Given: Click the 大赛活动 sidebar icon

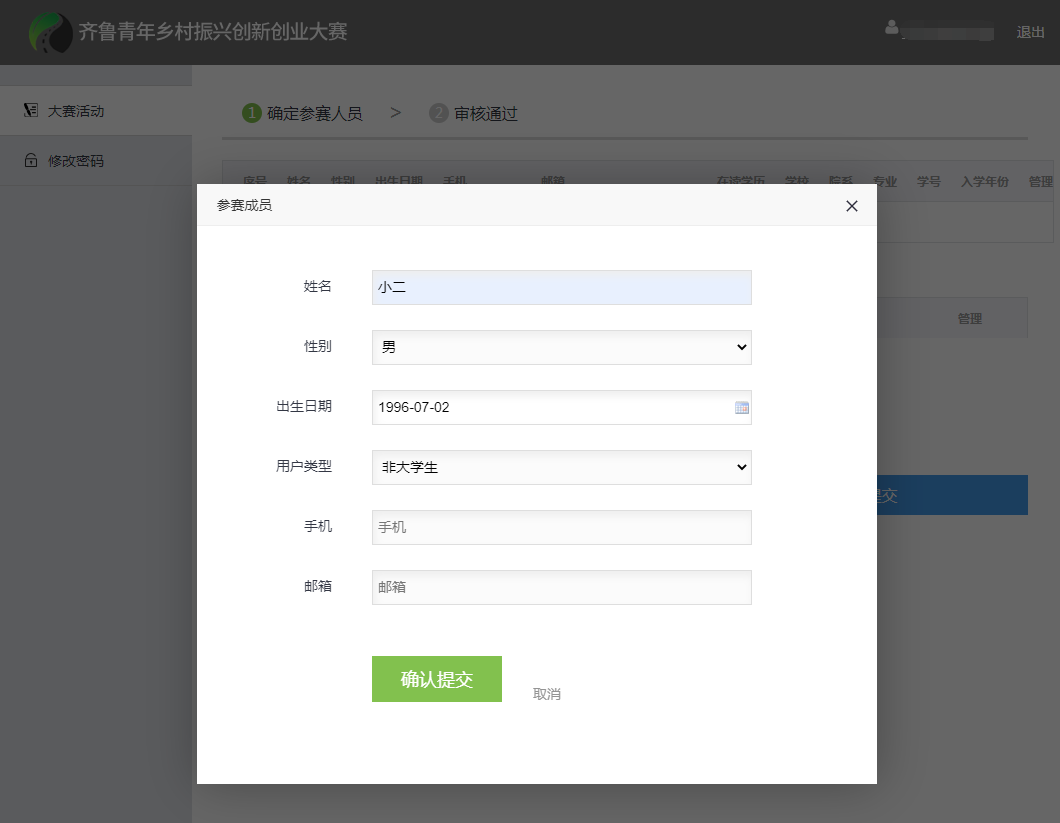Looking at the screenshot, I should [x=31, y=111].
